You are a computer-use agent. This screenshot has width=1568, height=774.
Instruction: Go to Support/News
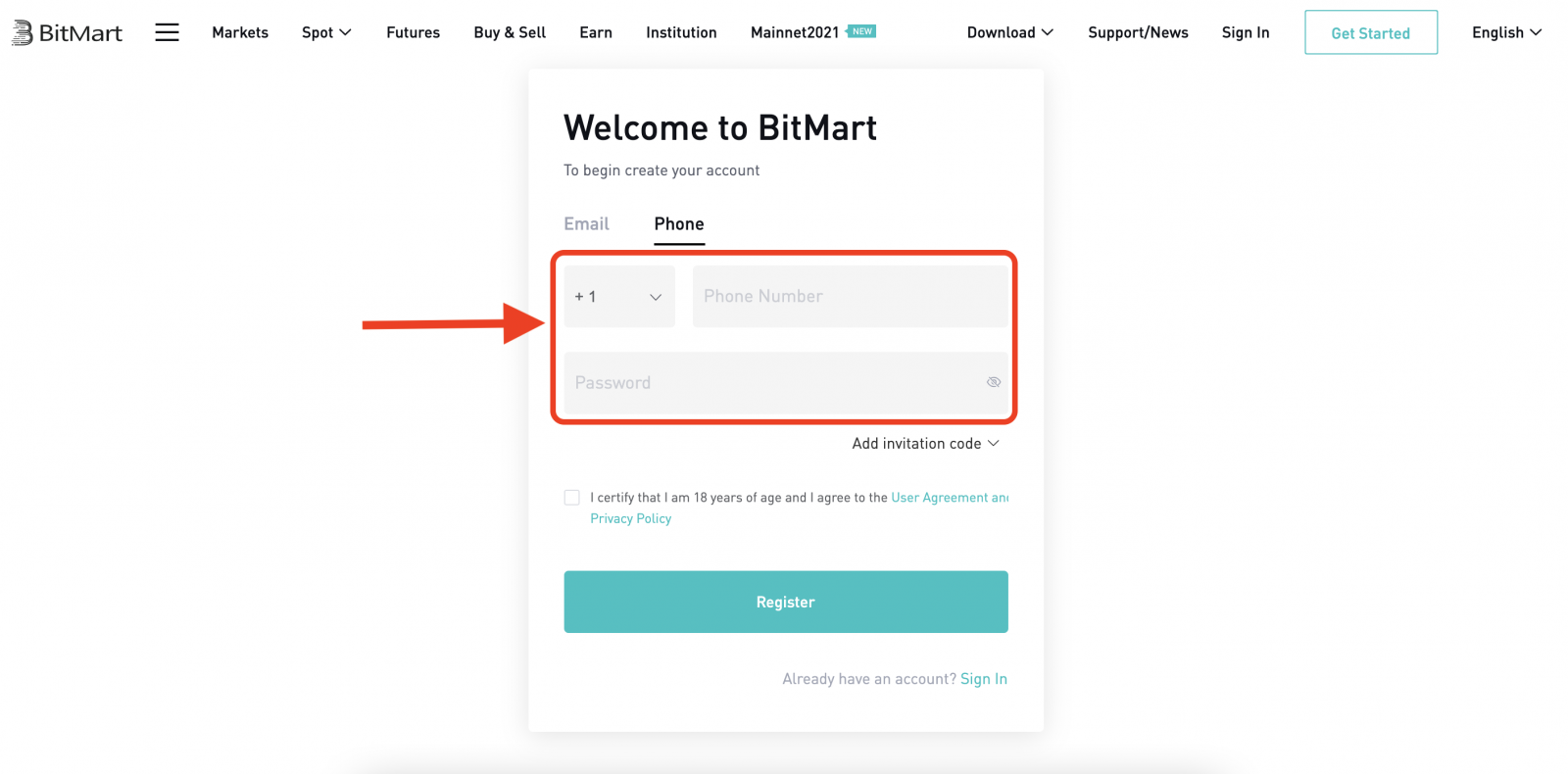click(x=1137, y=31)
